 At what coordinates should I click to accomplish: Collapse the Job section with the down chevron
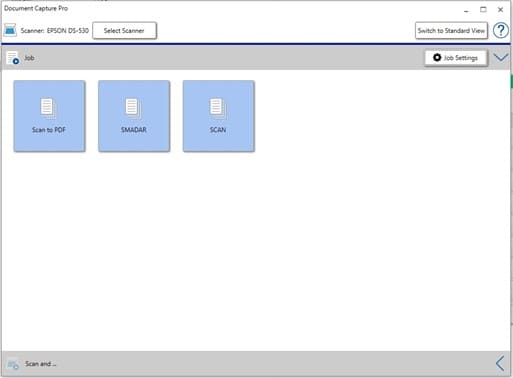(x=501, y=58)
